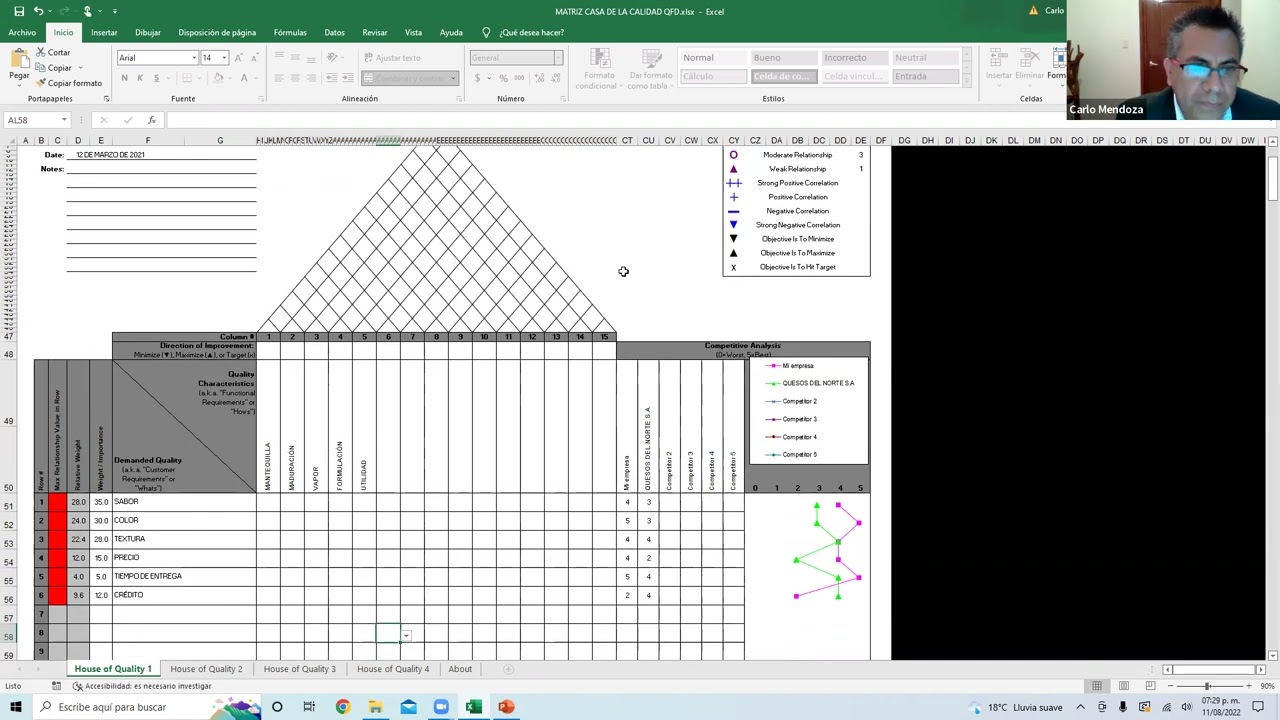This screenshot has width=1280, height=720.
Task: Open Combinar y centrar dropdown
Action: coord(453,78)
